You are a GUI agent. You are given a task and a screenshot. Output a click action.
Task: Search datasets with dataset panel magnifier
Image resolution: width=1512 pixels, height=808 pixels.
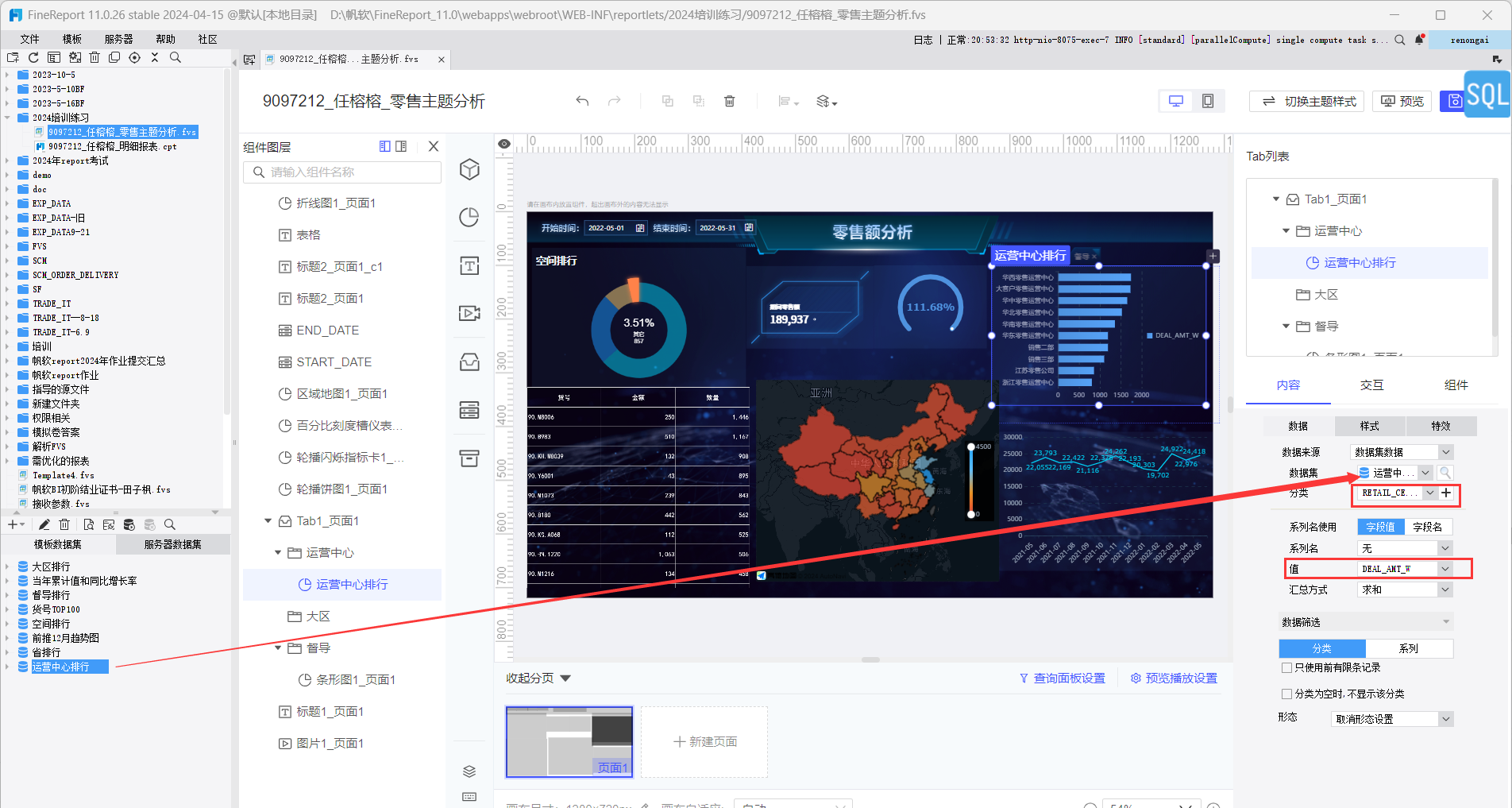pos(169,524)
